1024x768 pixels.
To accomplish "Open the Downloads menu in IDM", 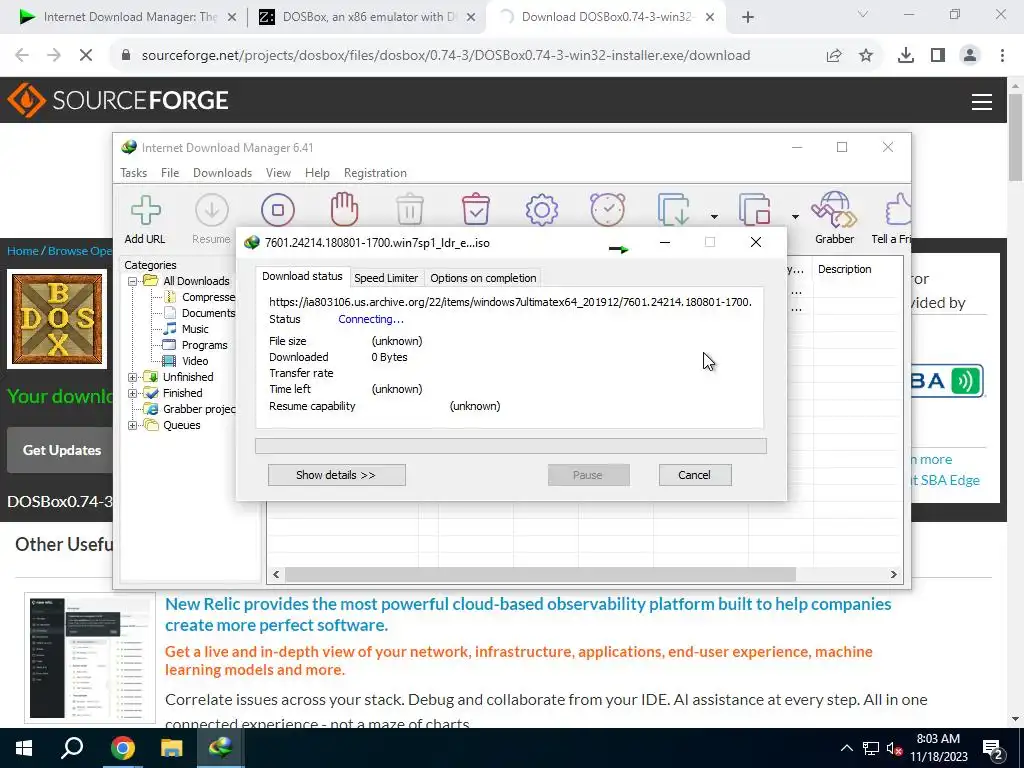I will 222,173.
